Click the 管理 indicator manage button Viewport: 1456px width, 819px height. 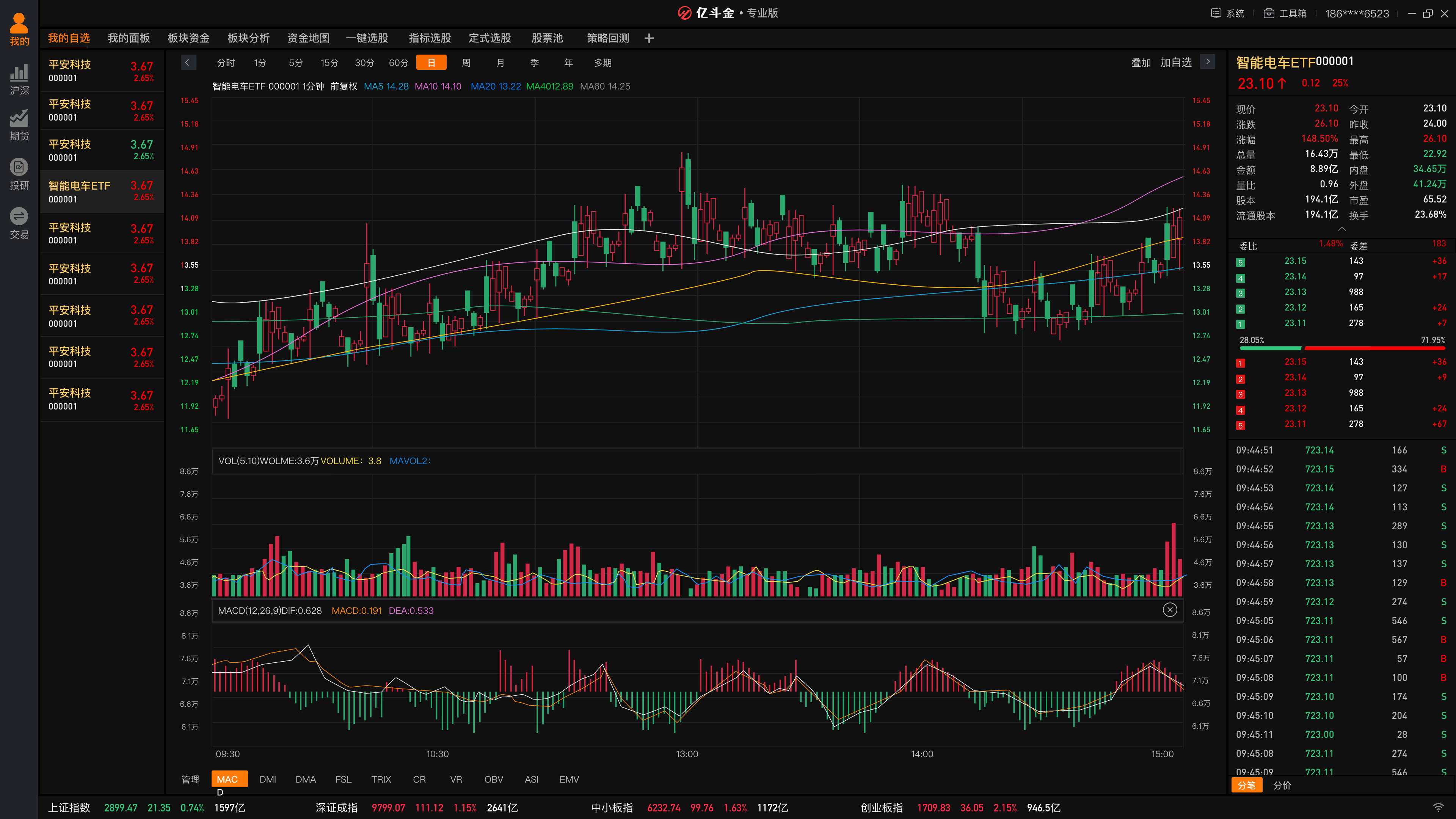(190, 779)
